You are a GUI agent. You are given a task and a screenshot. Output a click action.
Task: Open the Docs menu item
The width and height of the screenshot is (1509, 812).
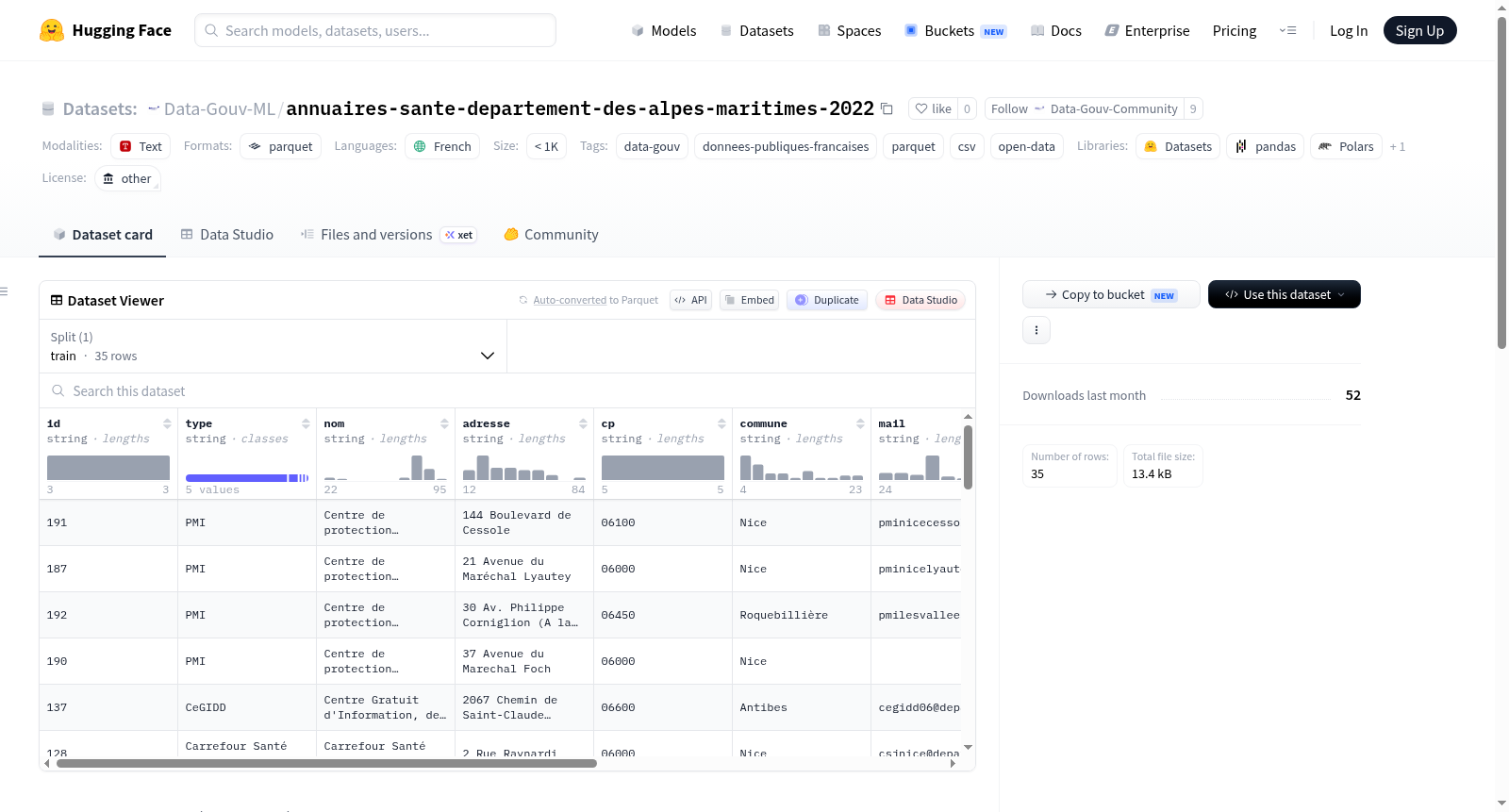(x=1055, y=30)
